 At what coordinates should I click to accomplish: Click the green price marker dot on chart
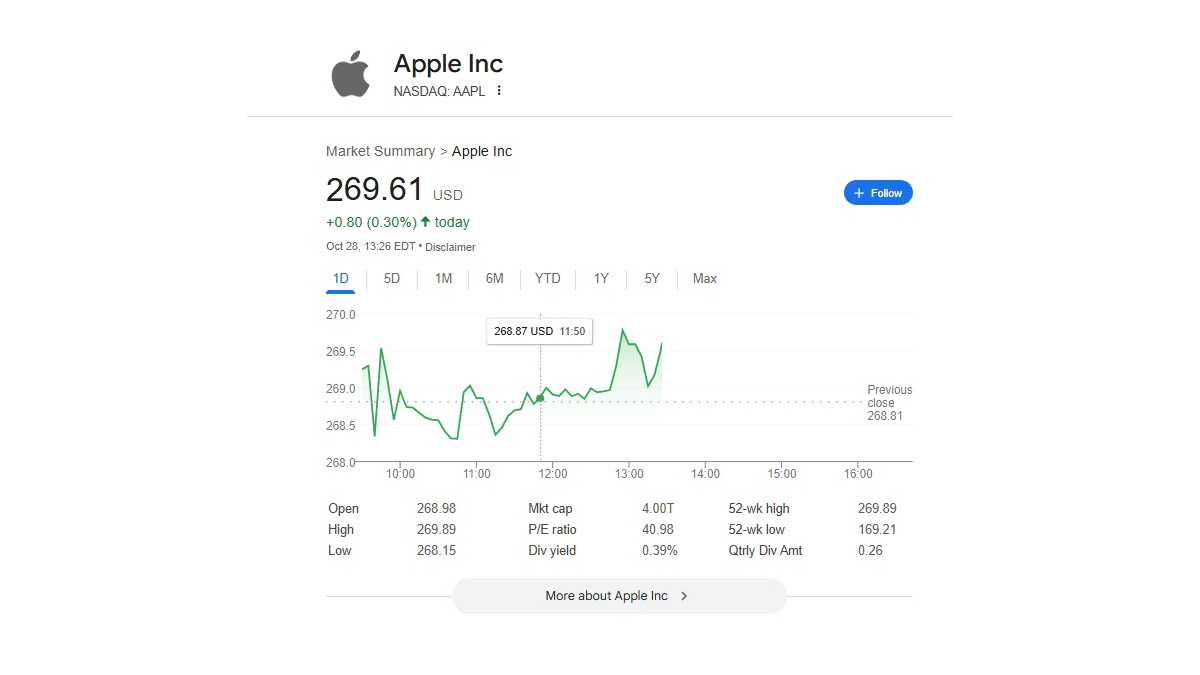[x=539, y=397]
